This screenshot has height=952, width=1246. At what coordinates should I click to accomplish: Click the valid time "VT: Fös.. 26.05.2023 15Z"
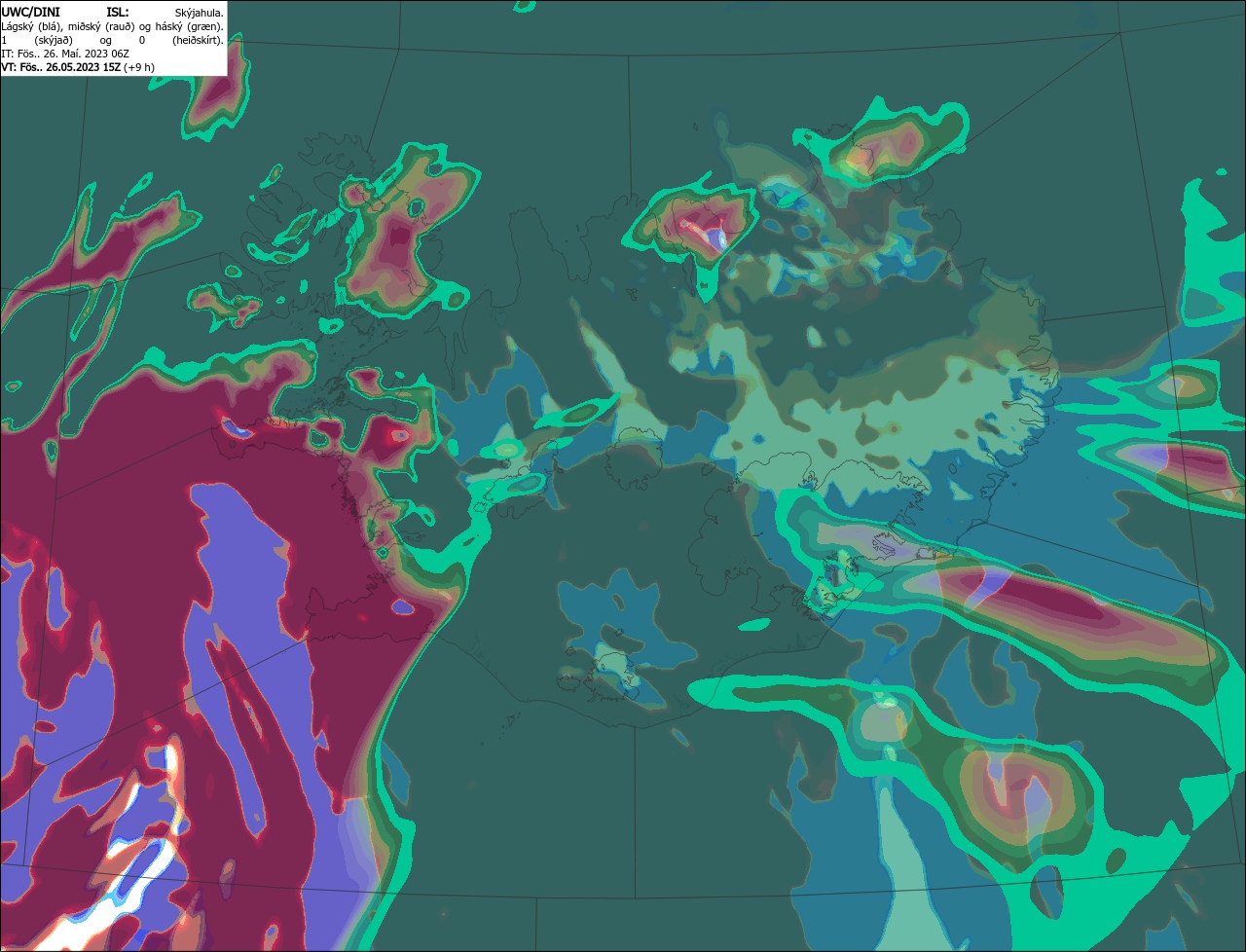click(x=60, y=67)
